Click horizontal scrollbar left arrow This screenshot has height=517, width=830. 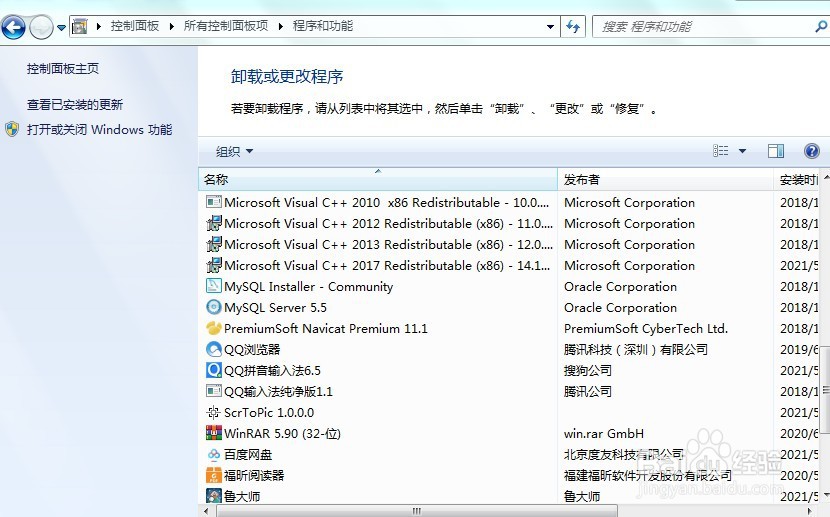click(205, 511)
